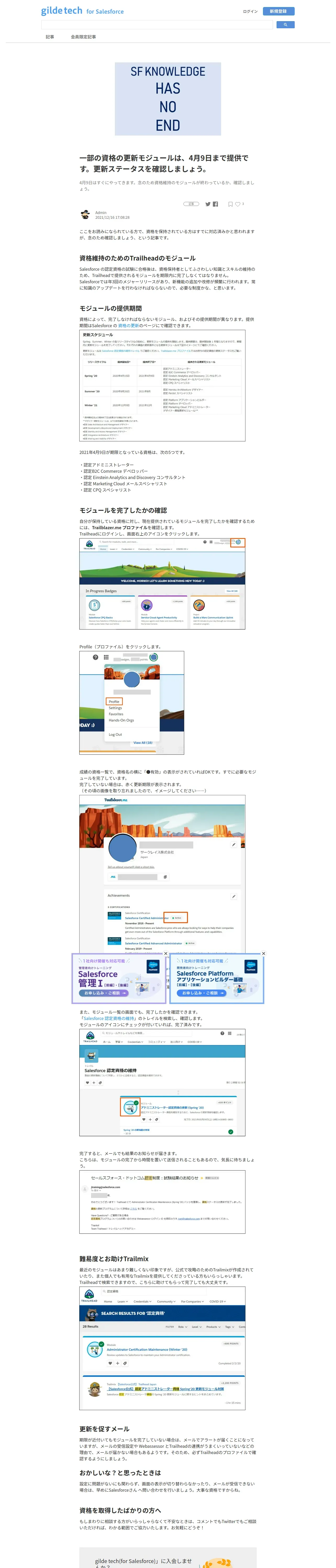Click the 記事 category tag pill
Viewport: 336px width, 1568px height.
192,204
